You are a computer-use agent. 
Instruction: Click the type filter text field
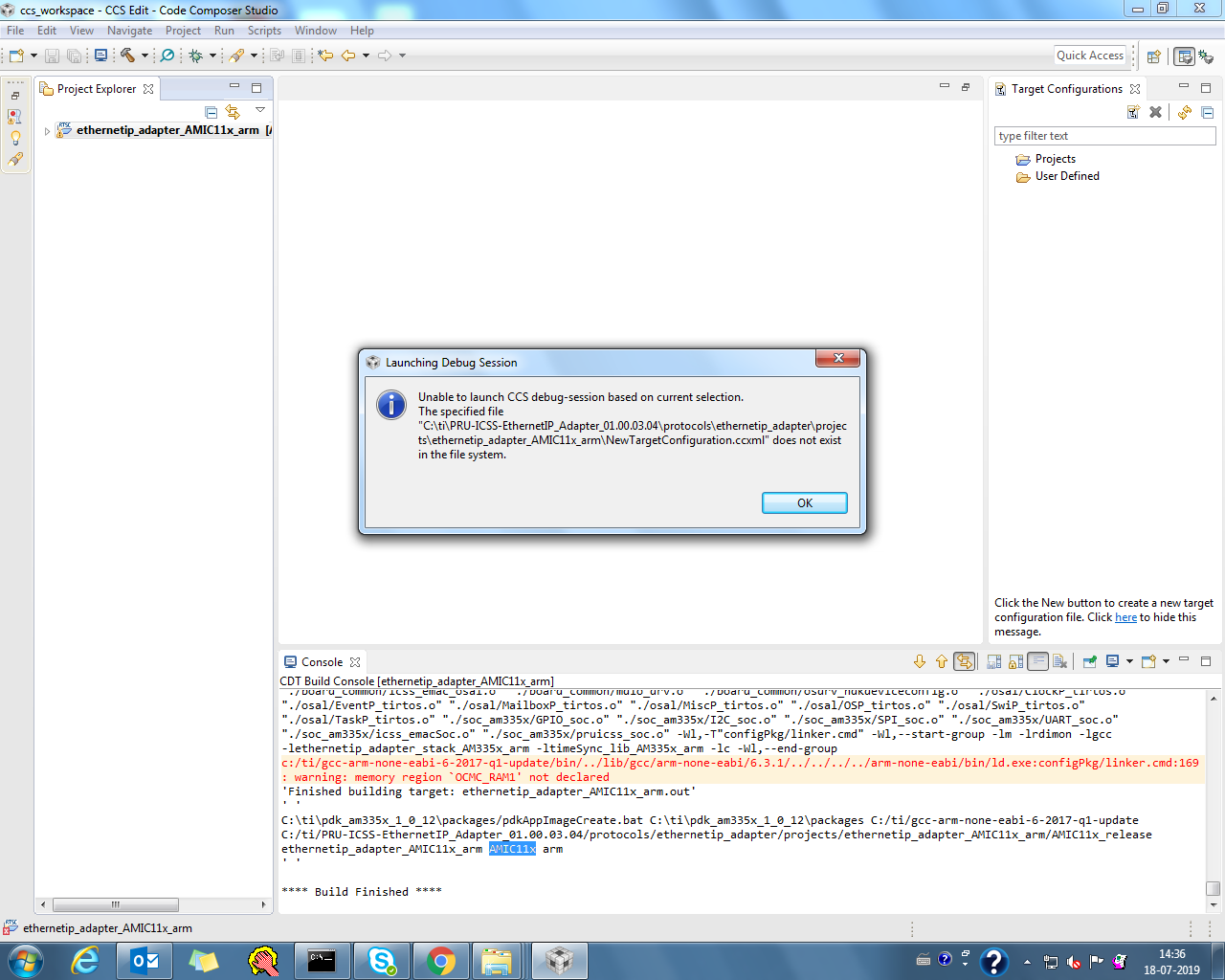click(1105, 136)
